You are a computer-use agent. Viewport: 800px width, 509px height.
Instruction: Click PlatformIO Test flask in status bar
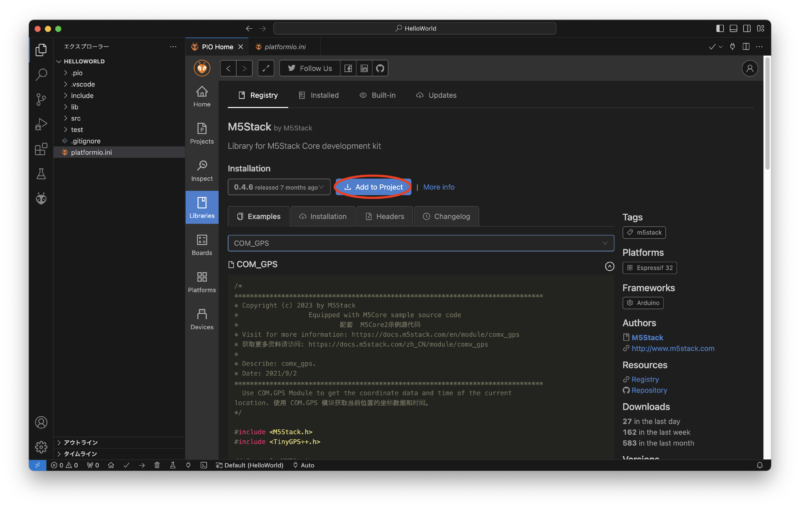pyautogui.click(x=172, y=465)
